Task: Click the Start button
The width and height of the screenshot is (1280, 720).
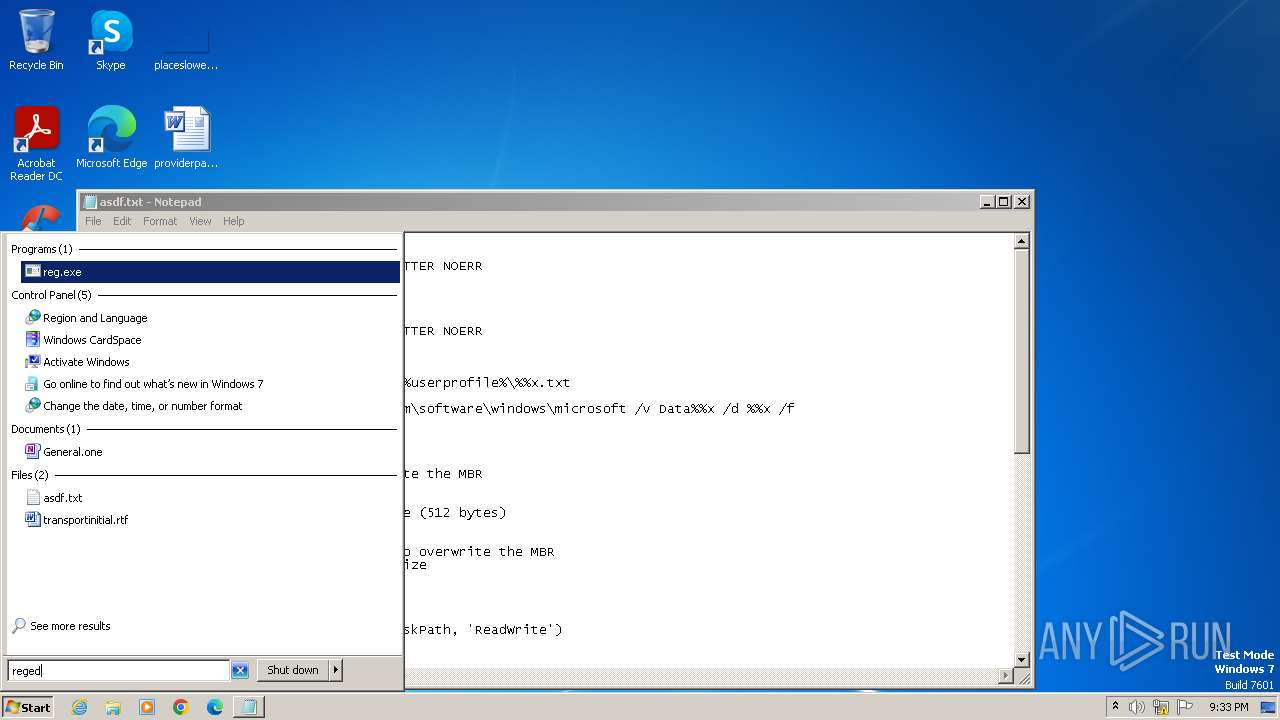Action: (28, 707)
